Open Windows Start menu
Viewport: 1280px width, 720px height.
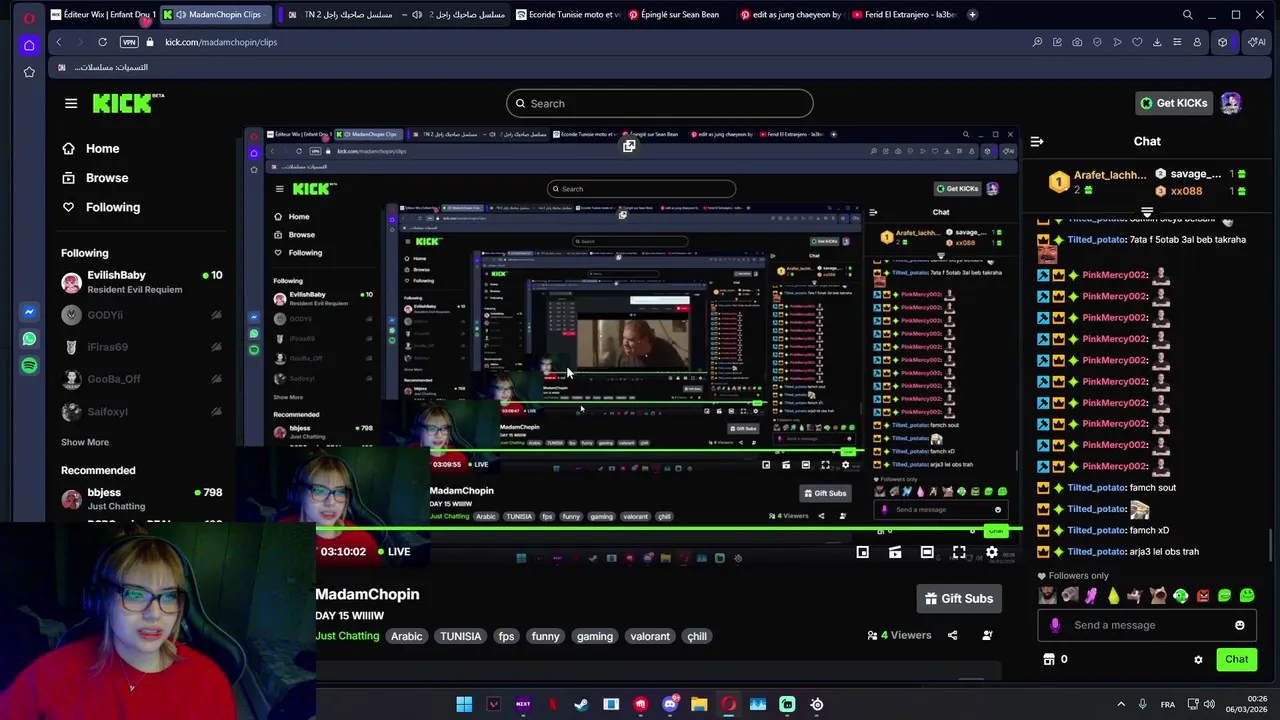tap(464, 705)
